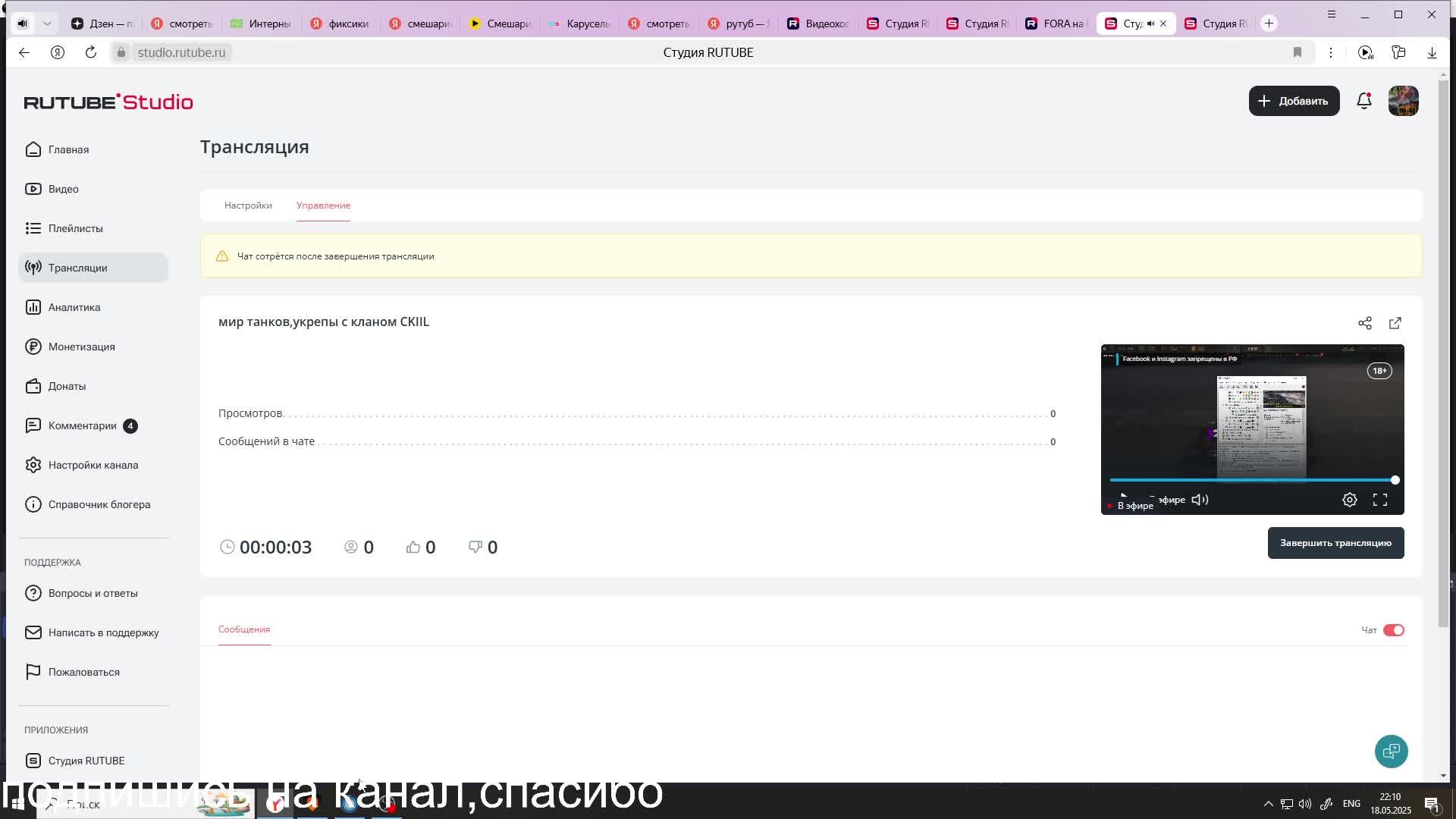Click the stream preview progress slider
Image resolution: width=1456 pixels, height=819 pixels.
(x=1251, y=480)
